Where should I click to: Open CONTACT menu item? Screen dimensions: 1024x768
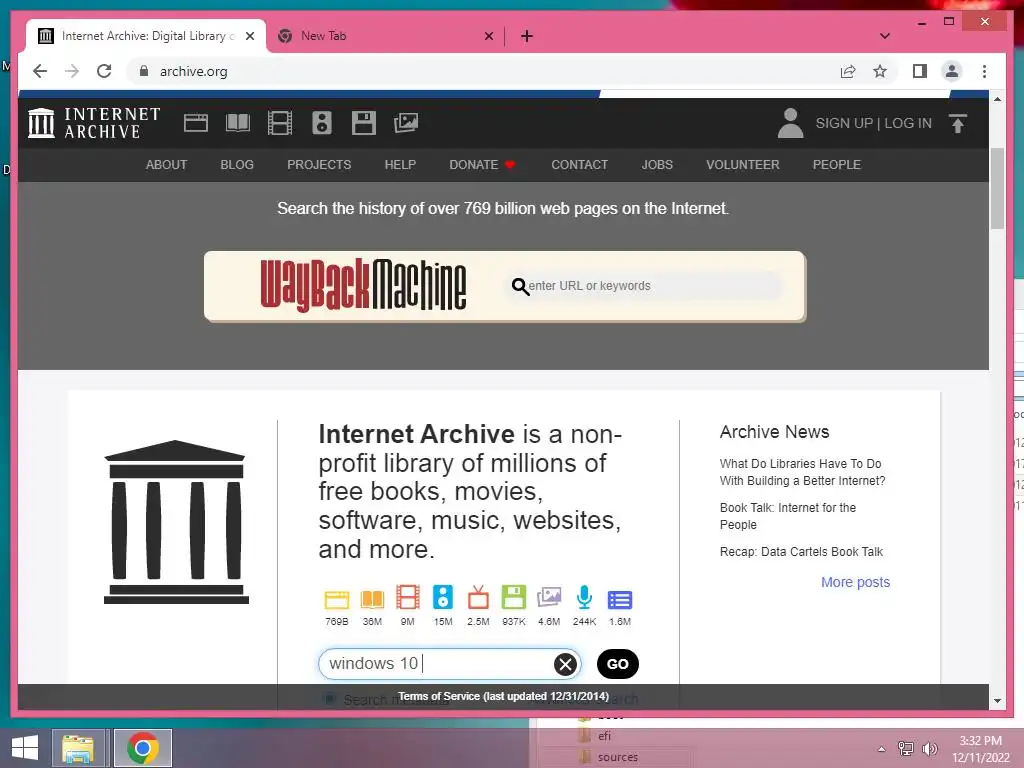point(579,165)
